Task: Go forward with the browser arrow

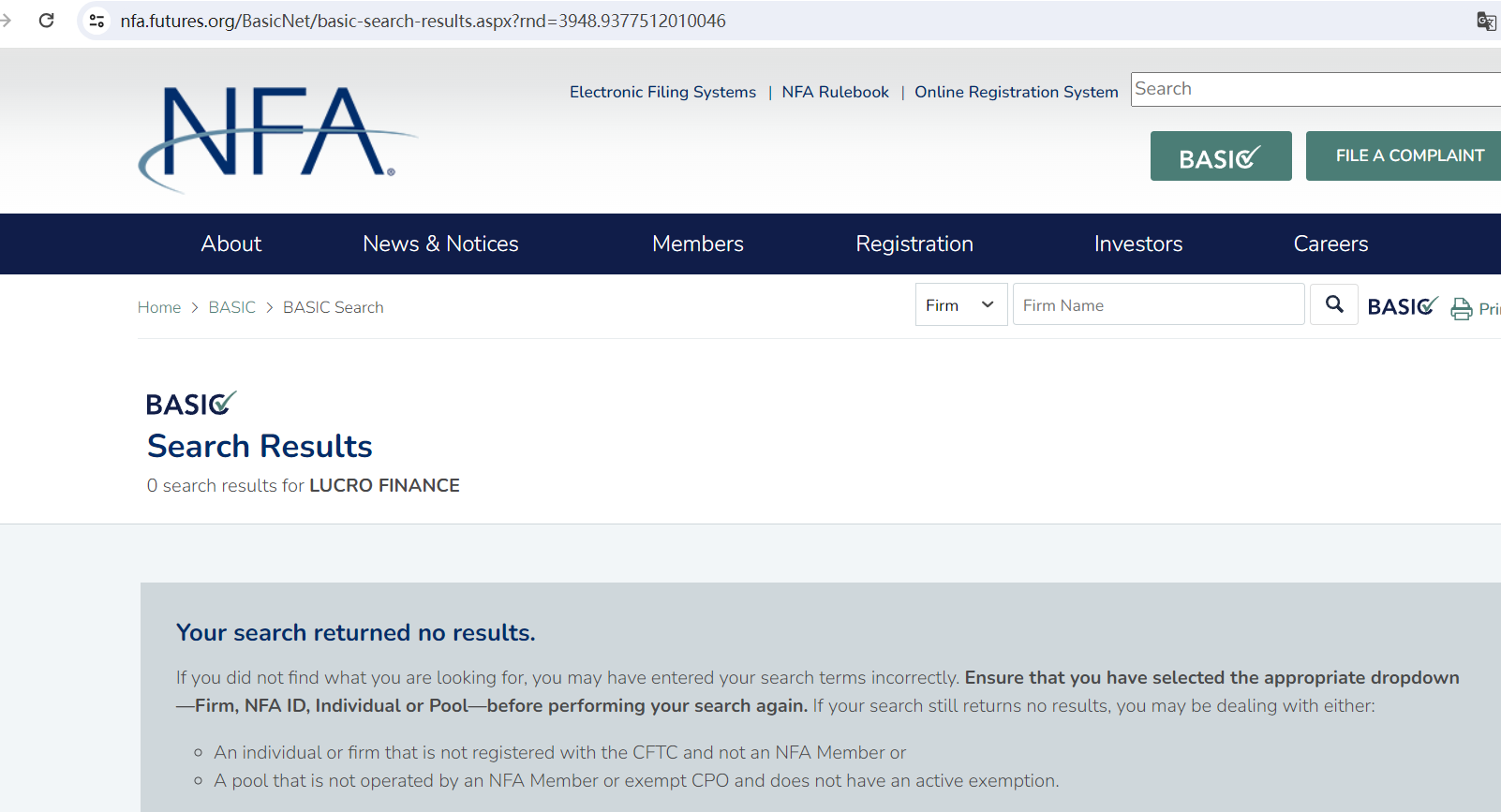Action: tap(6, 21)
